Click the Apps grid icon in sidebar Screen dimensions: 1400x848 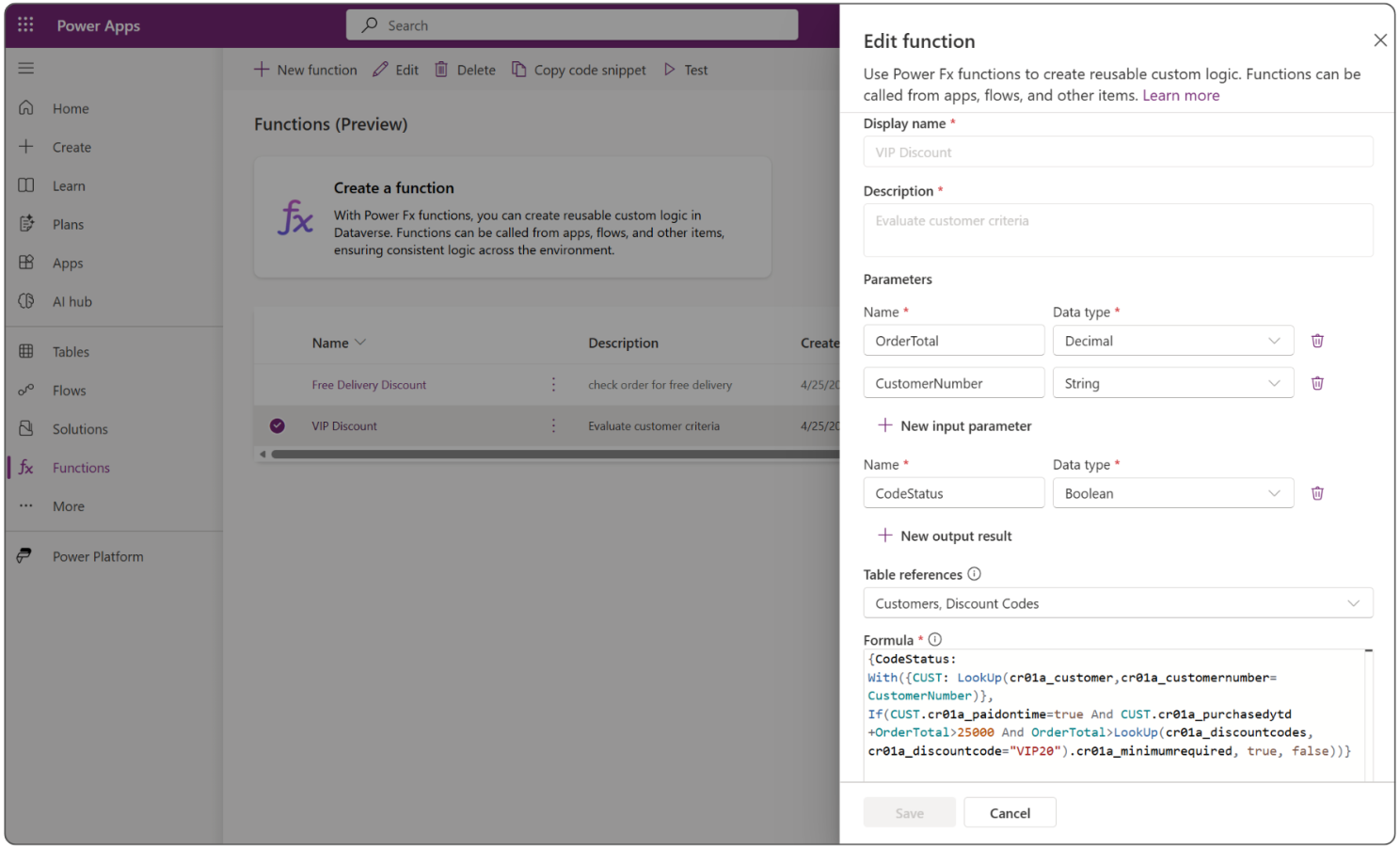point(26,262)
